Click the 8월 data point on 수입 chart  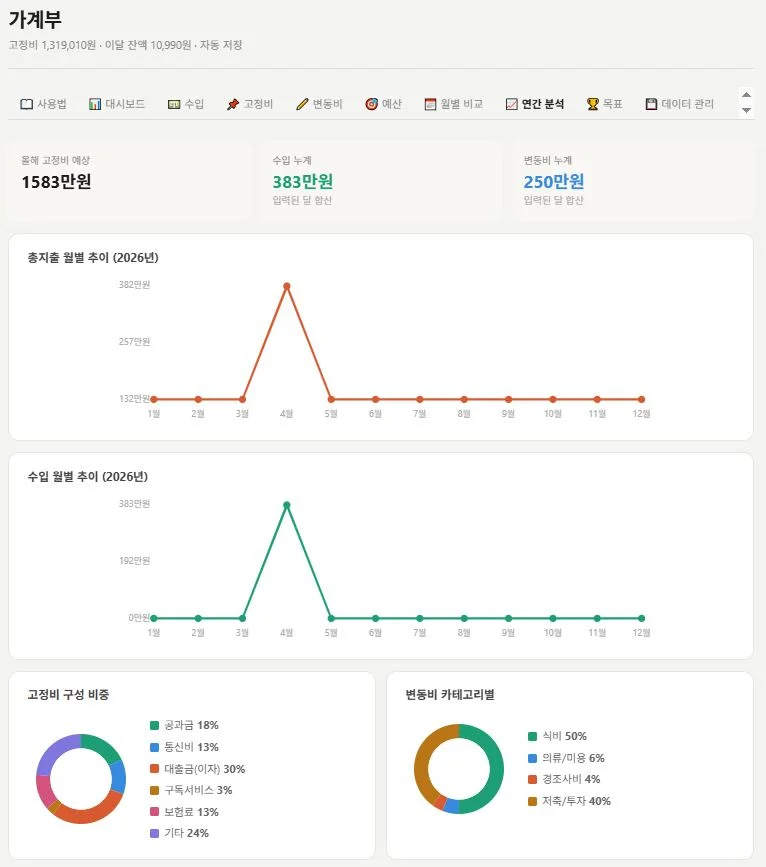[x=464, y=618]
